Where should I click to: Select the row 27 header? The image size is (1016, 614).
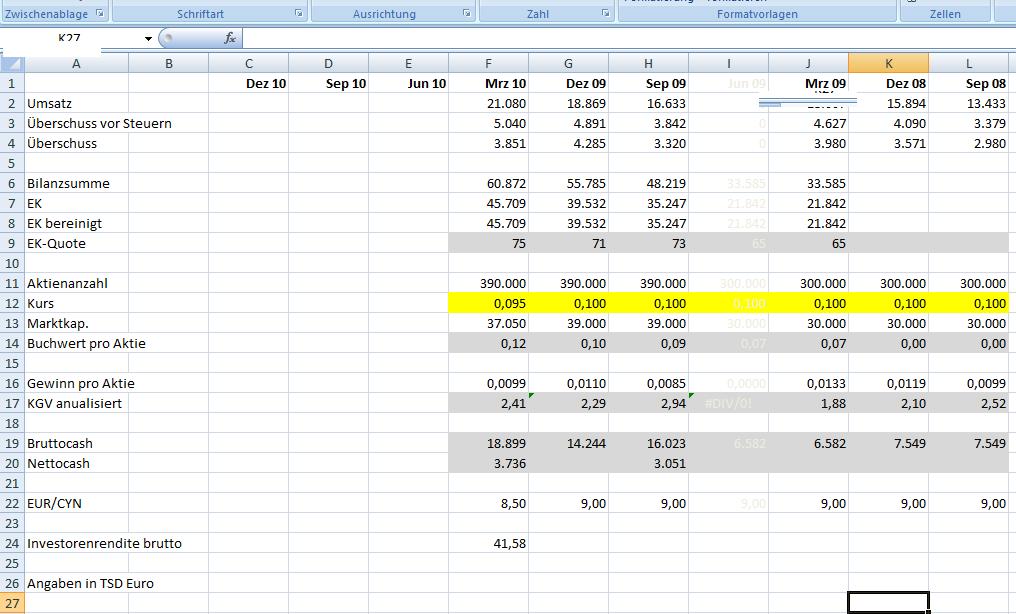pos(12,603)
